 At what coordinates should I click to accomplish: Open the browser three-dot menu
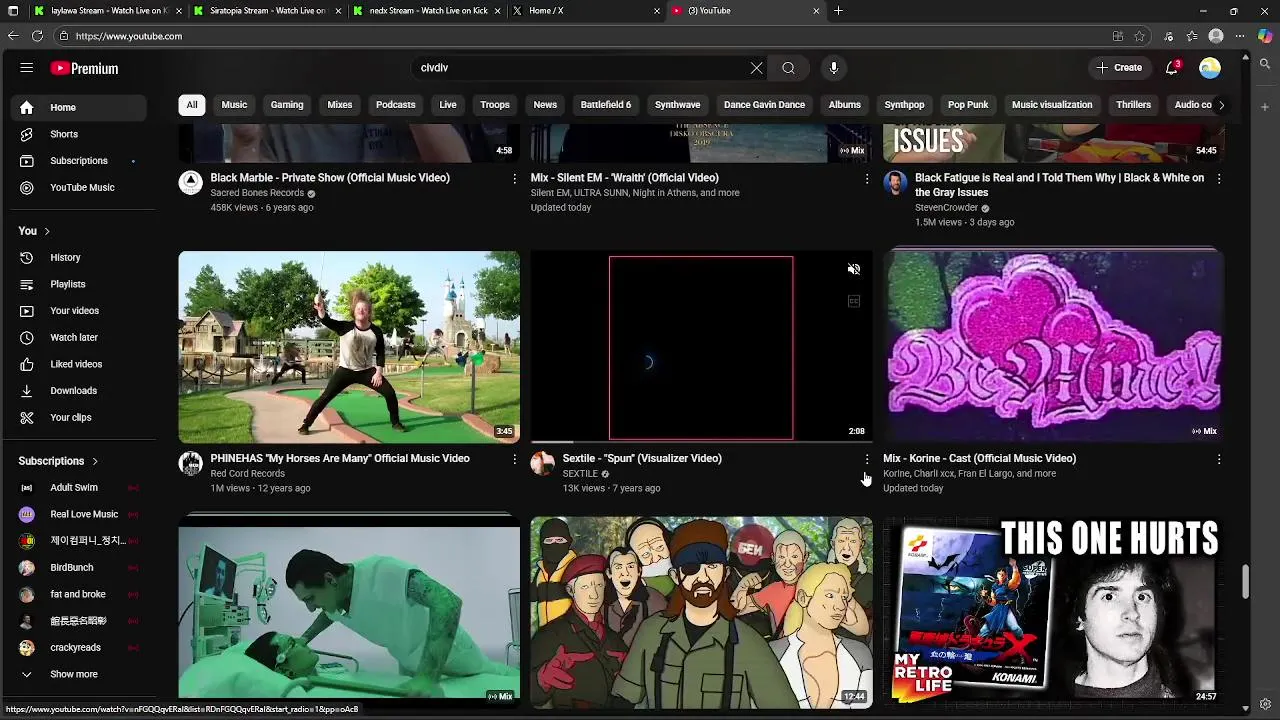(1240, 36)
